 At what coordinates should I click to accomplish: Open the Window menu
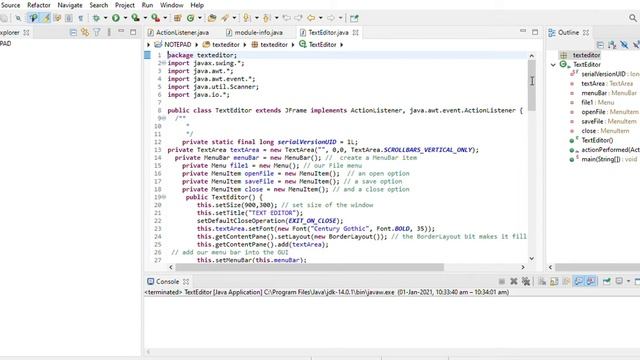[171, 5]
